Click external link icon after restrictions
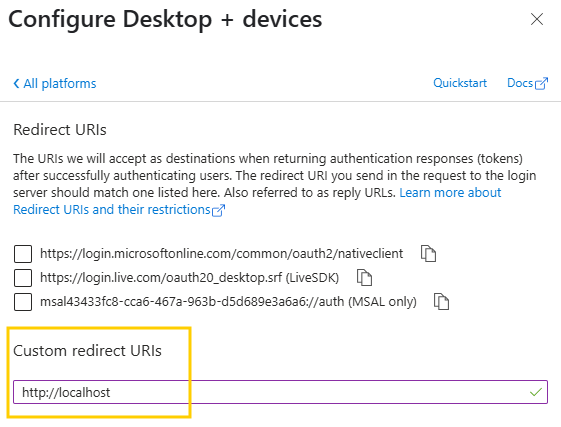This screenshot has width=561, height=427. (218, 210)
